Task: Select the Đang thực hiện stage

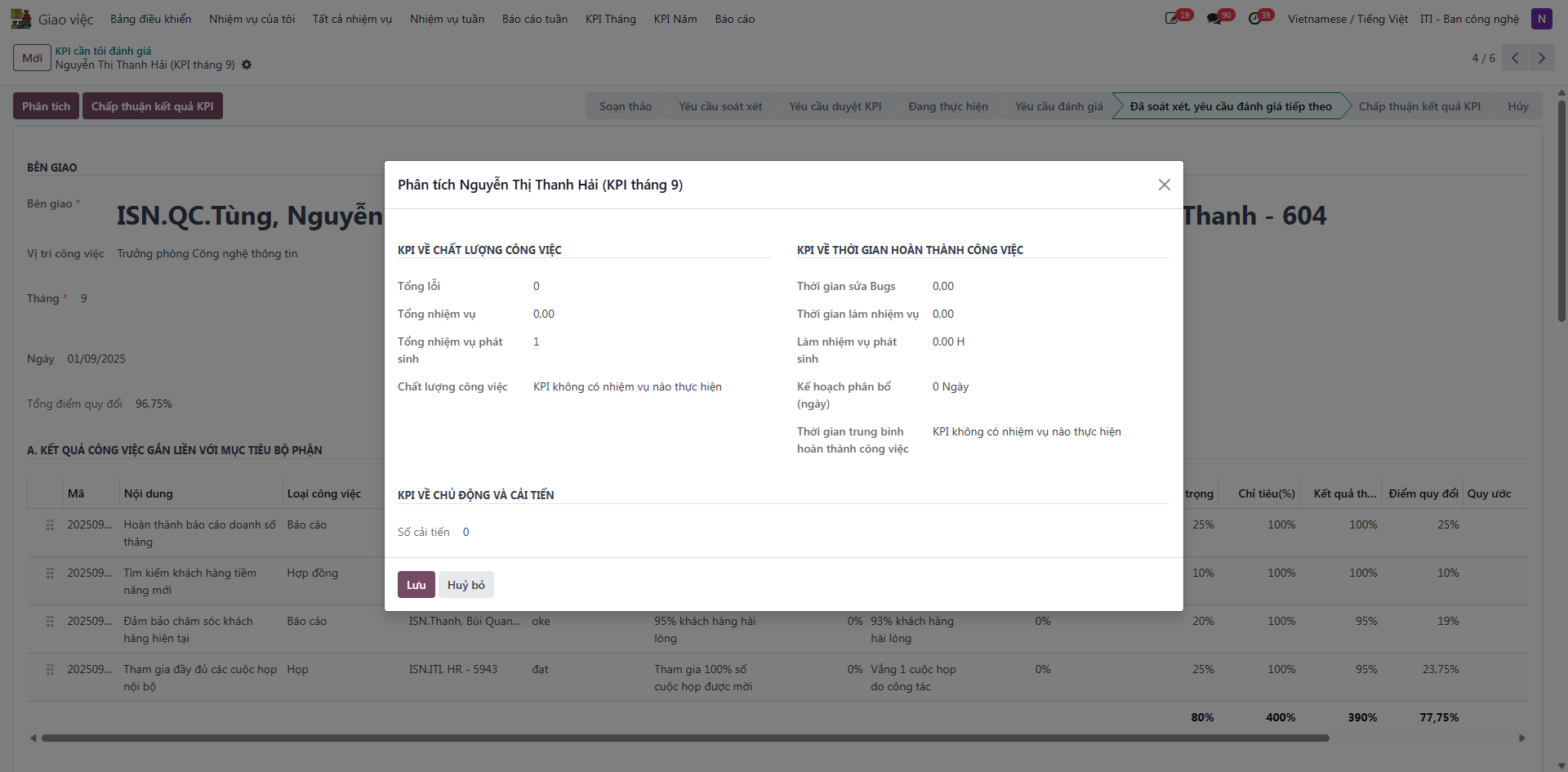Action: point(948,106)
